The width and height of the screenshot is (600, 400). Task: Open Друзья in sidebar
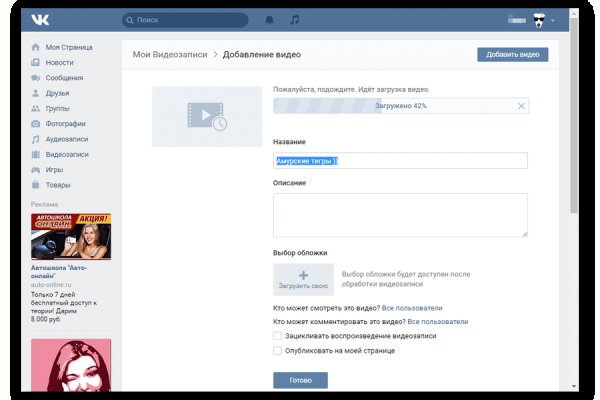58,93
